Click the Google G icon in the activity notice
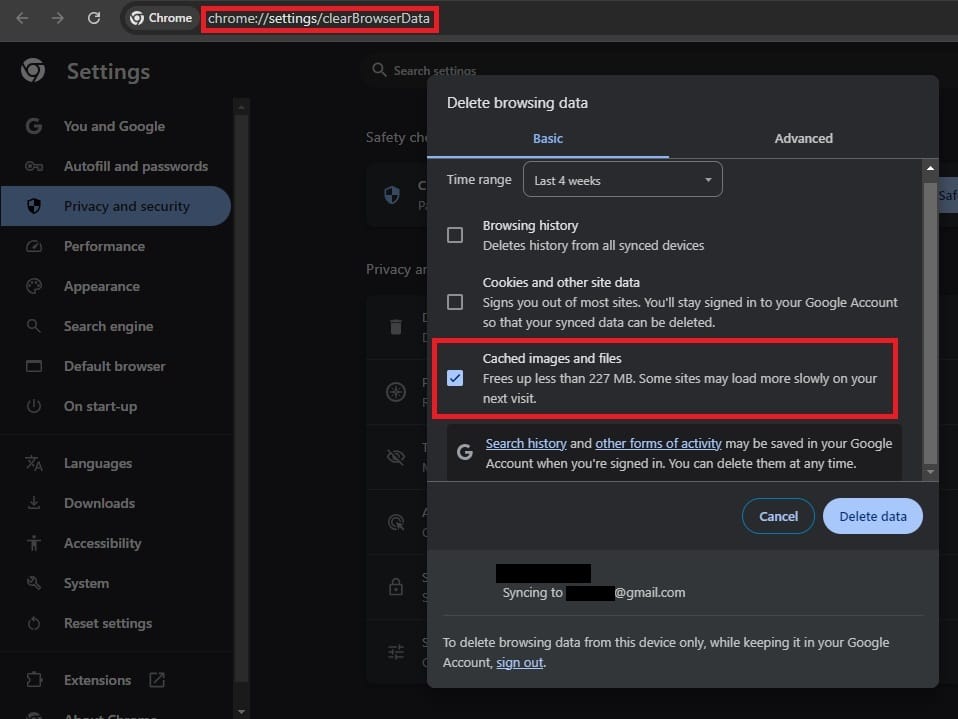Image resolution: width=958 pixels, height=719 pixels. (464, 452)
